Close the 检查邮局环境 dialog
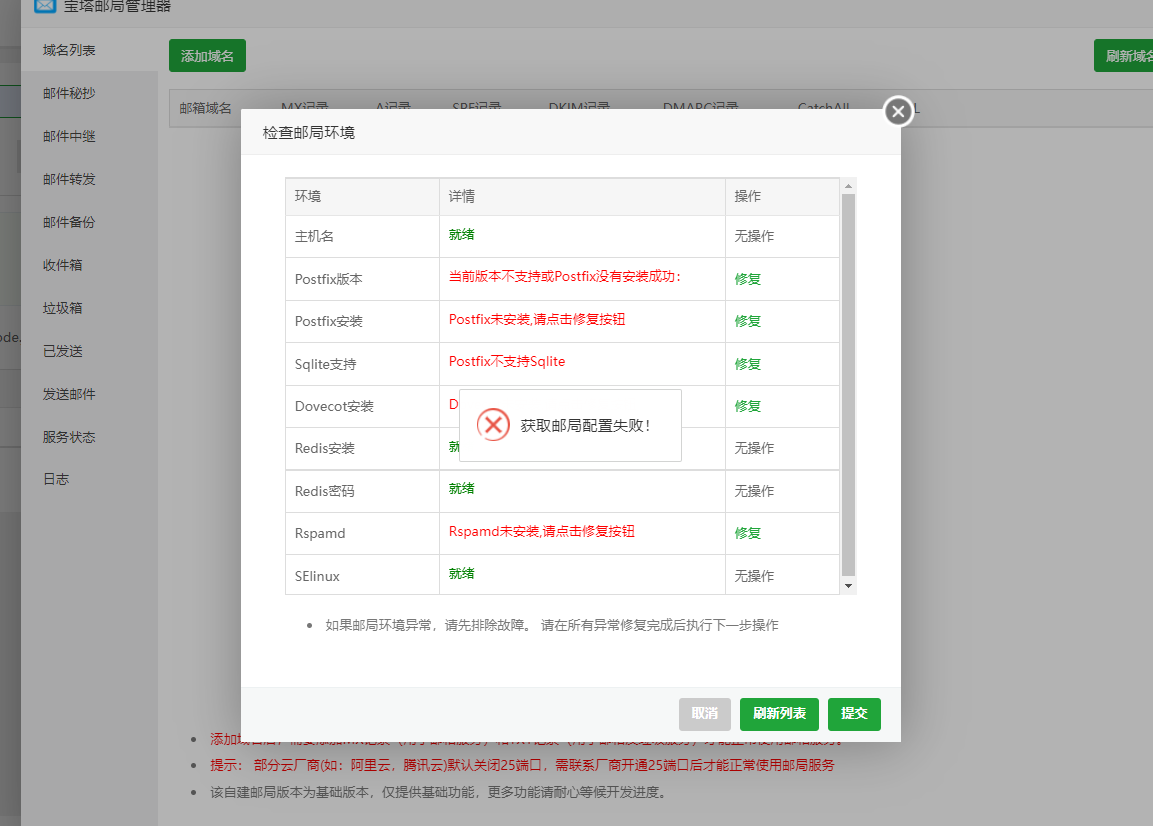 click(897, 111)
